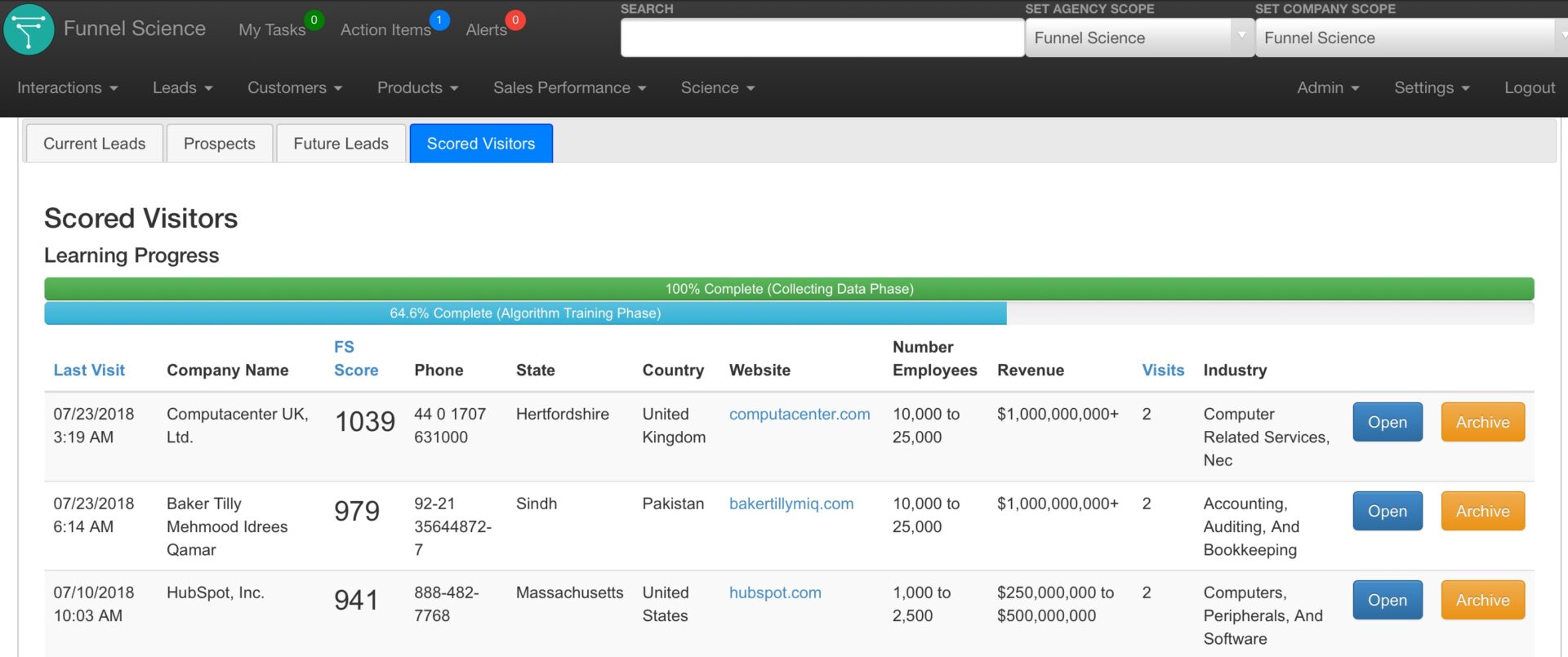Open the HubSpot, Inc. record
Image resolution: width=1568 pixels, height=657 pixels.
tap(1388, 600)
